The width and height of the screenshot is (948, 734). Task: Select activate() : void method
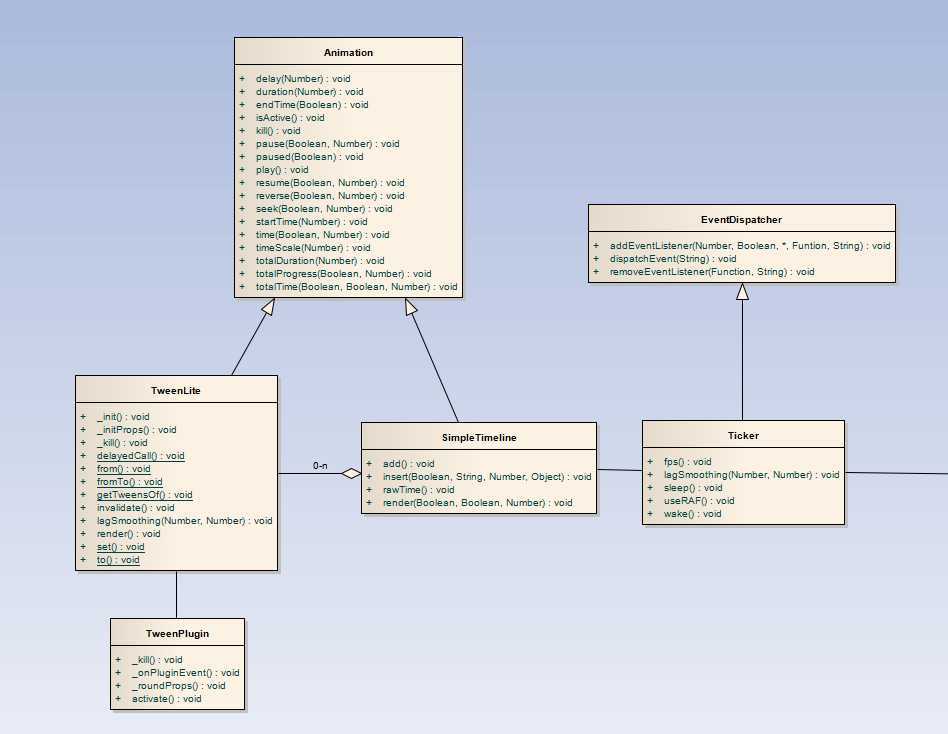tap(167, 699)
